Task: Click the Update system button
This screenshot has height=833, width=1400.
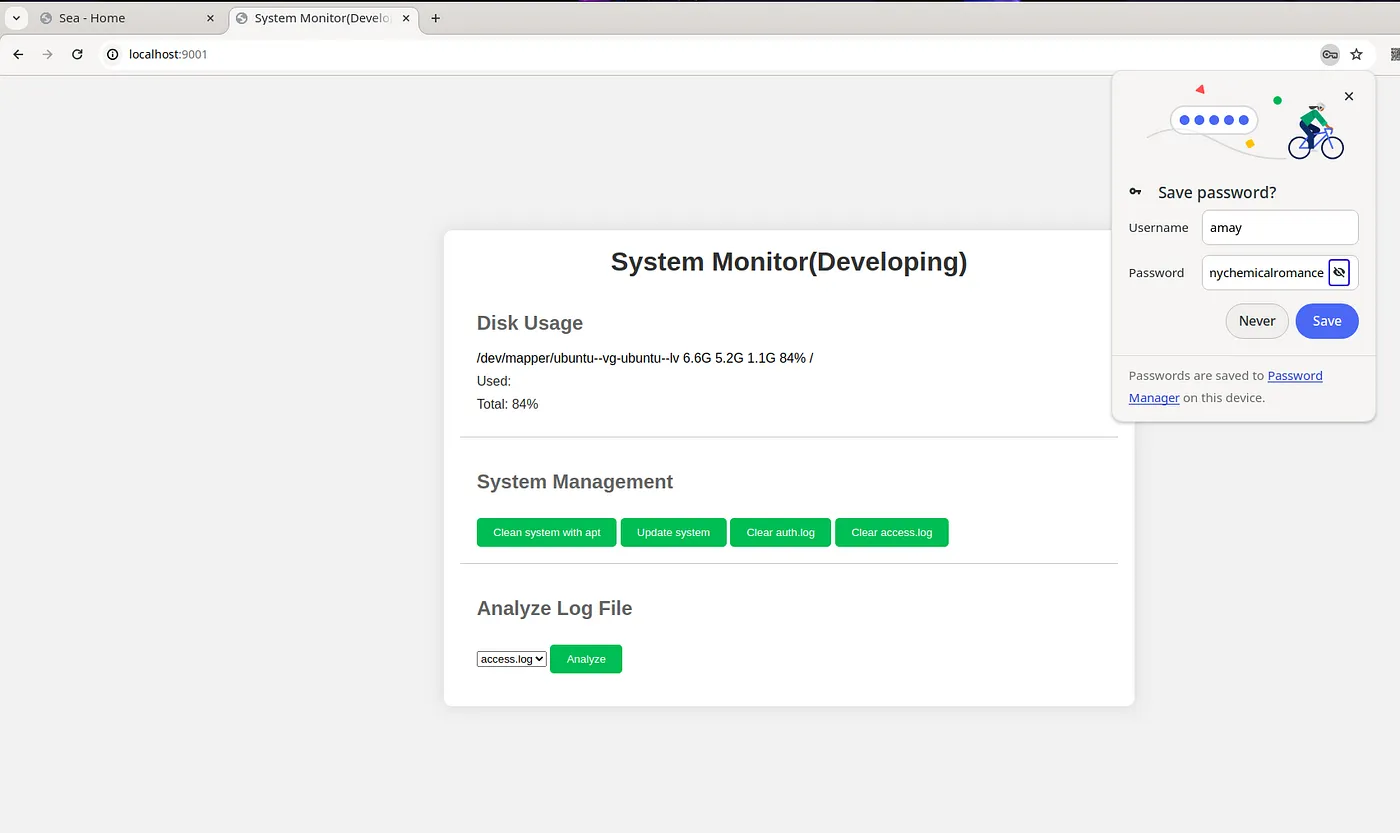Action: pos(673,532)
